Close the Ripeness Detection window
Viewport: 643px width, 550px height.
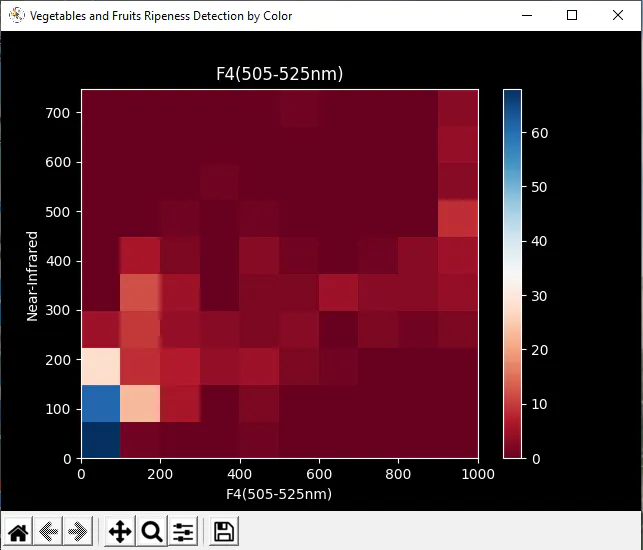618,15
